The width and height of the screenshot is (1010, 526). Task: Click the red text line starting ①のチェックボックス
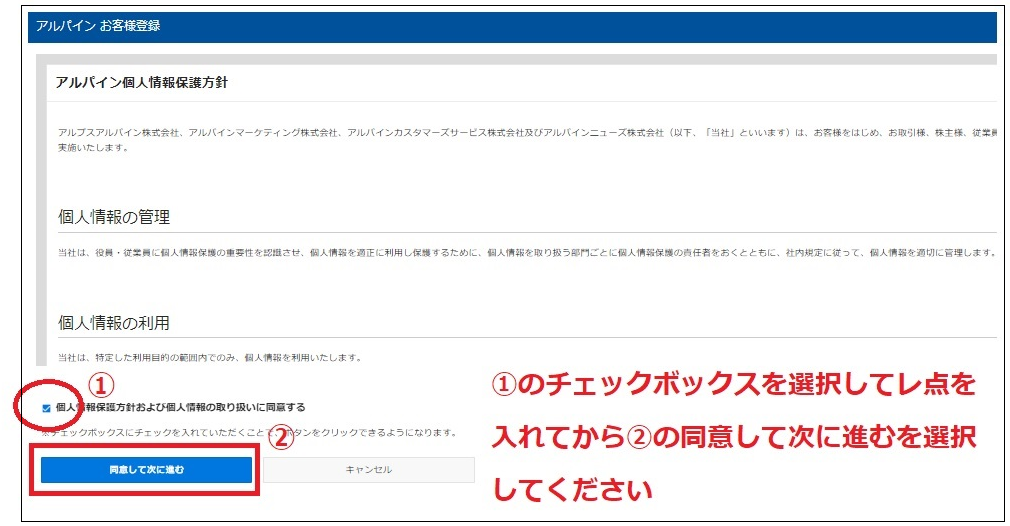732,385
